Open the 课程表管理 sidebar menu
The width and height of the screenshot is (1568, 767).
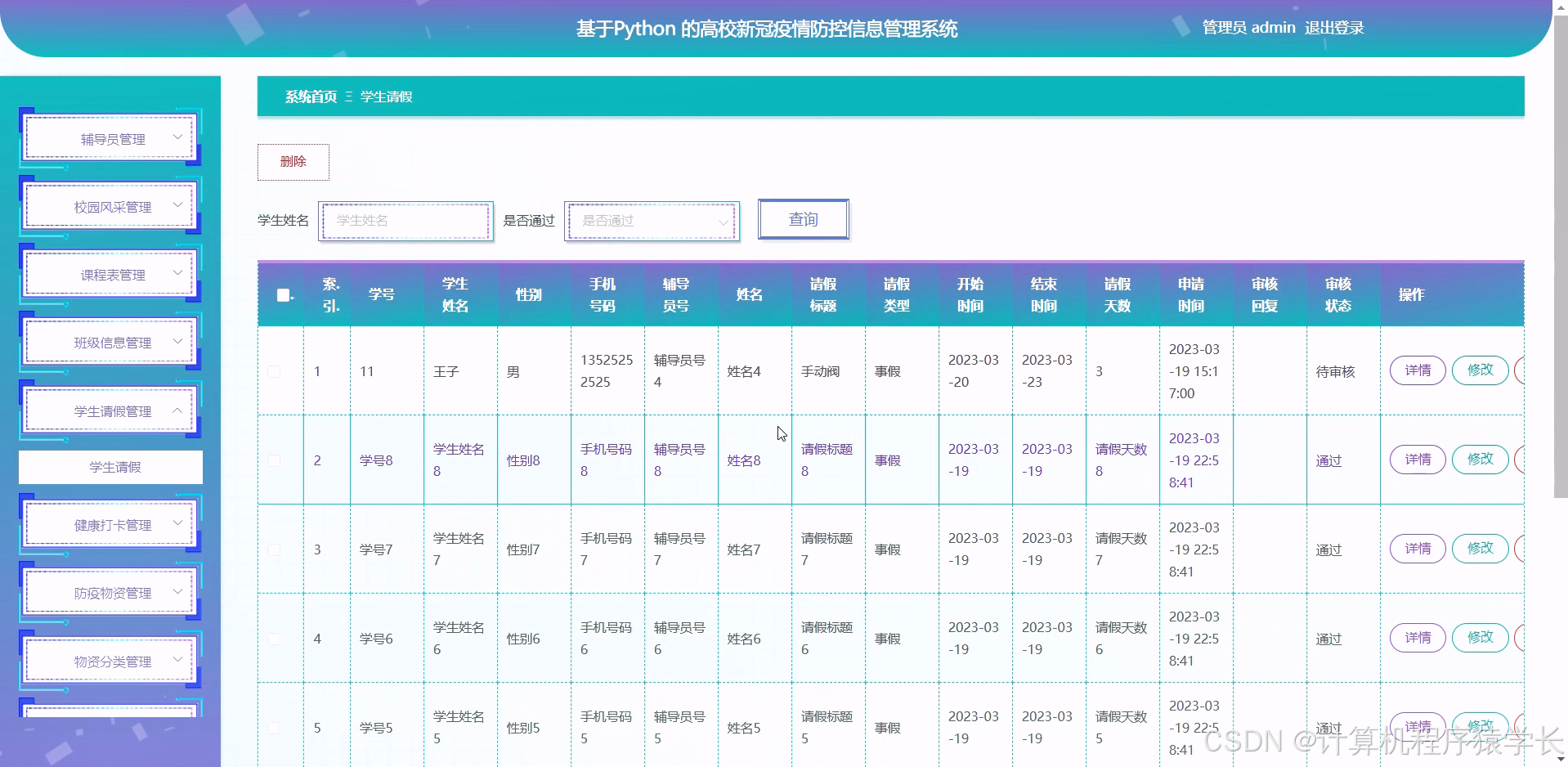coord(110,274)
